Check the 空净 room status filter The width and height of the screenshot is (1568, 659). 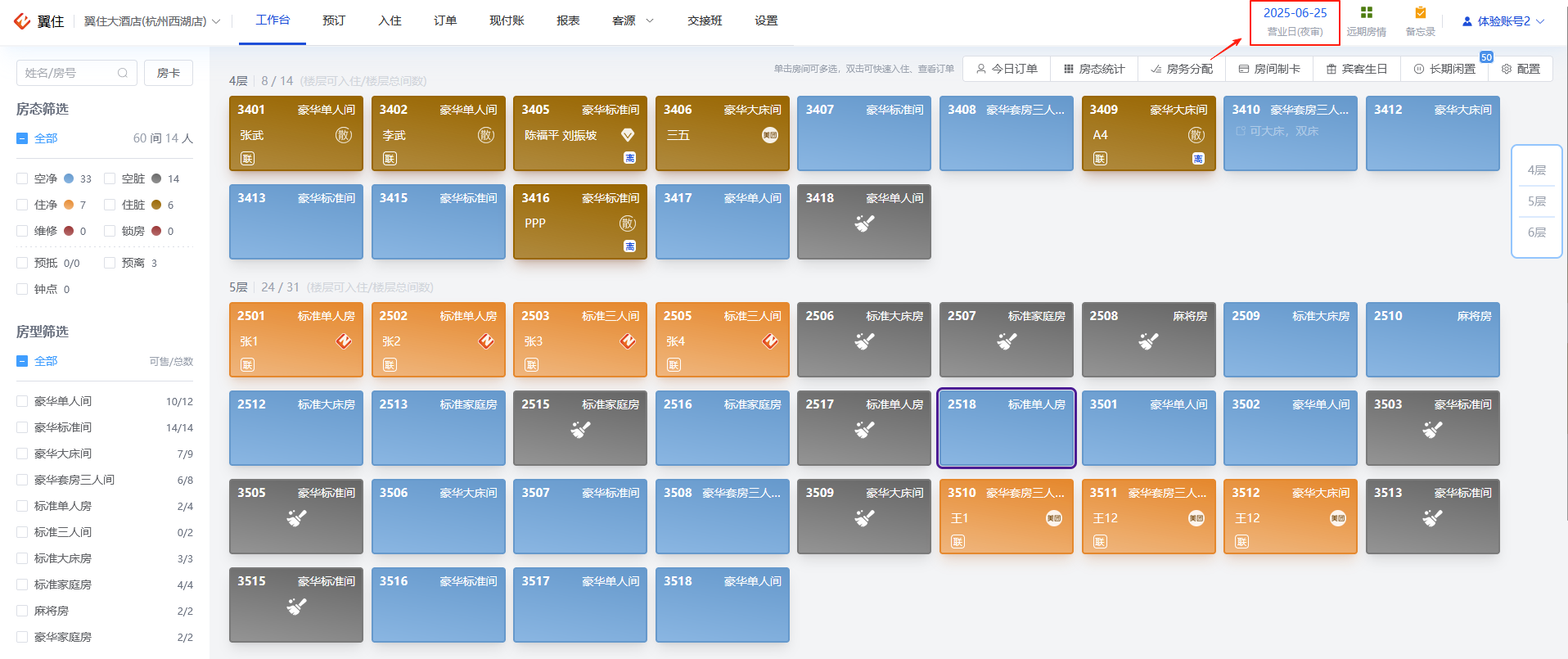(22, 178)
